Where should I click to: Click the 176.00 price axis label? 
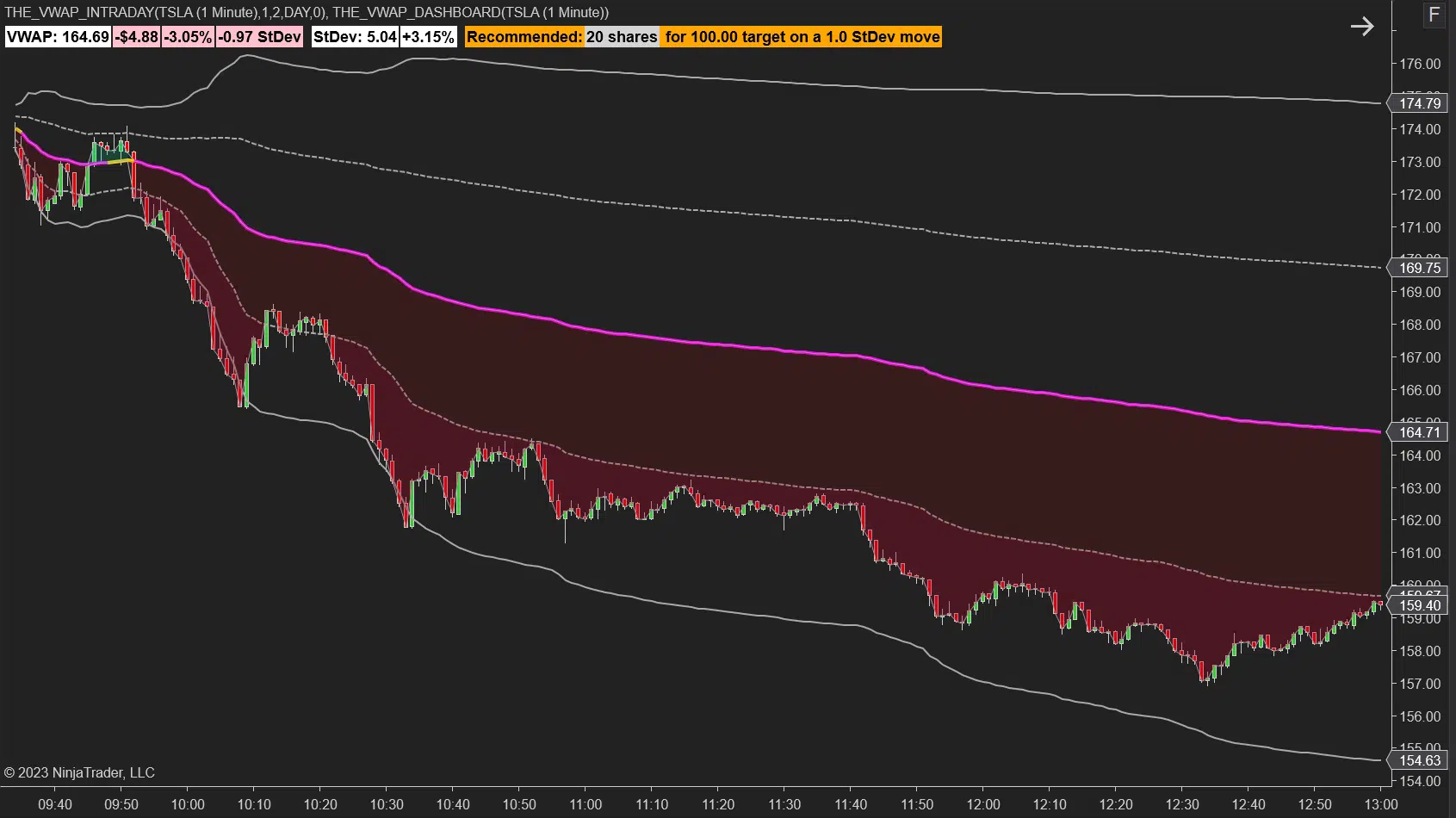1420,64
